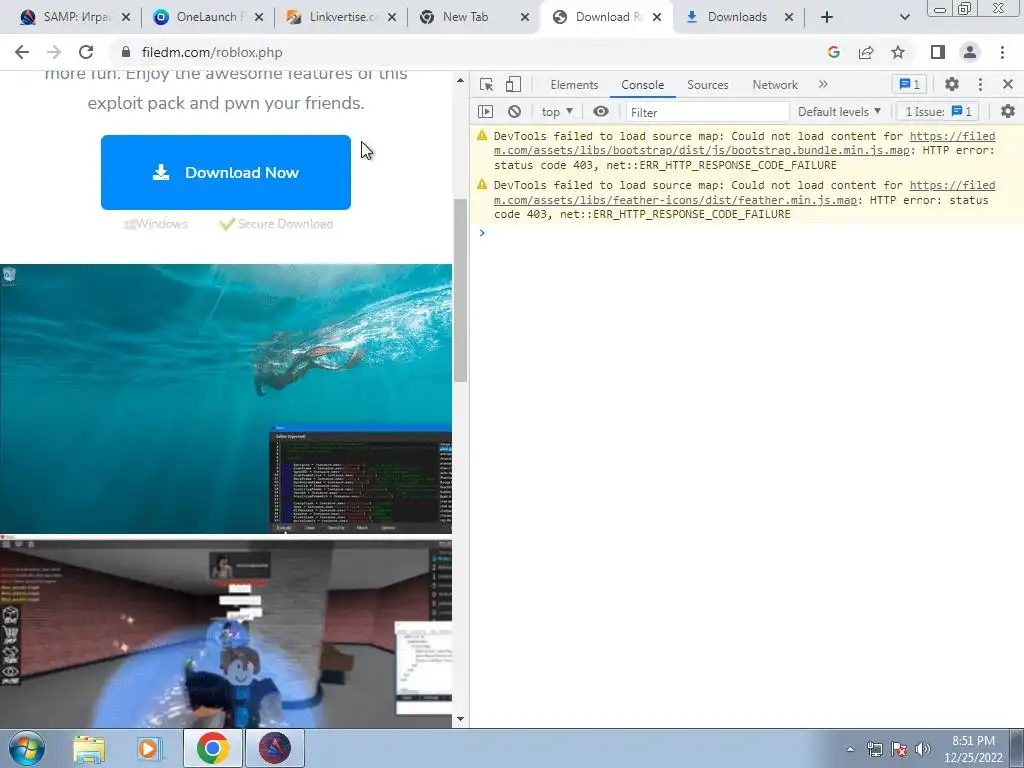Open the side panel icon
The image size is (1024, 768).
[938, 52]
